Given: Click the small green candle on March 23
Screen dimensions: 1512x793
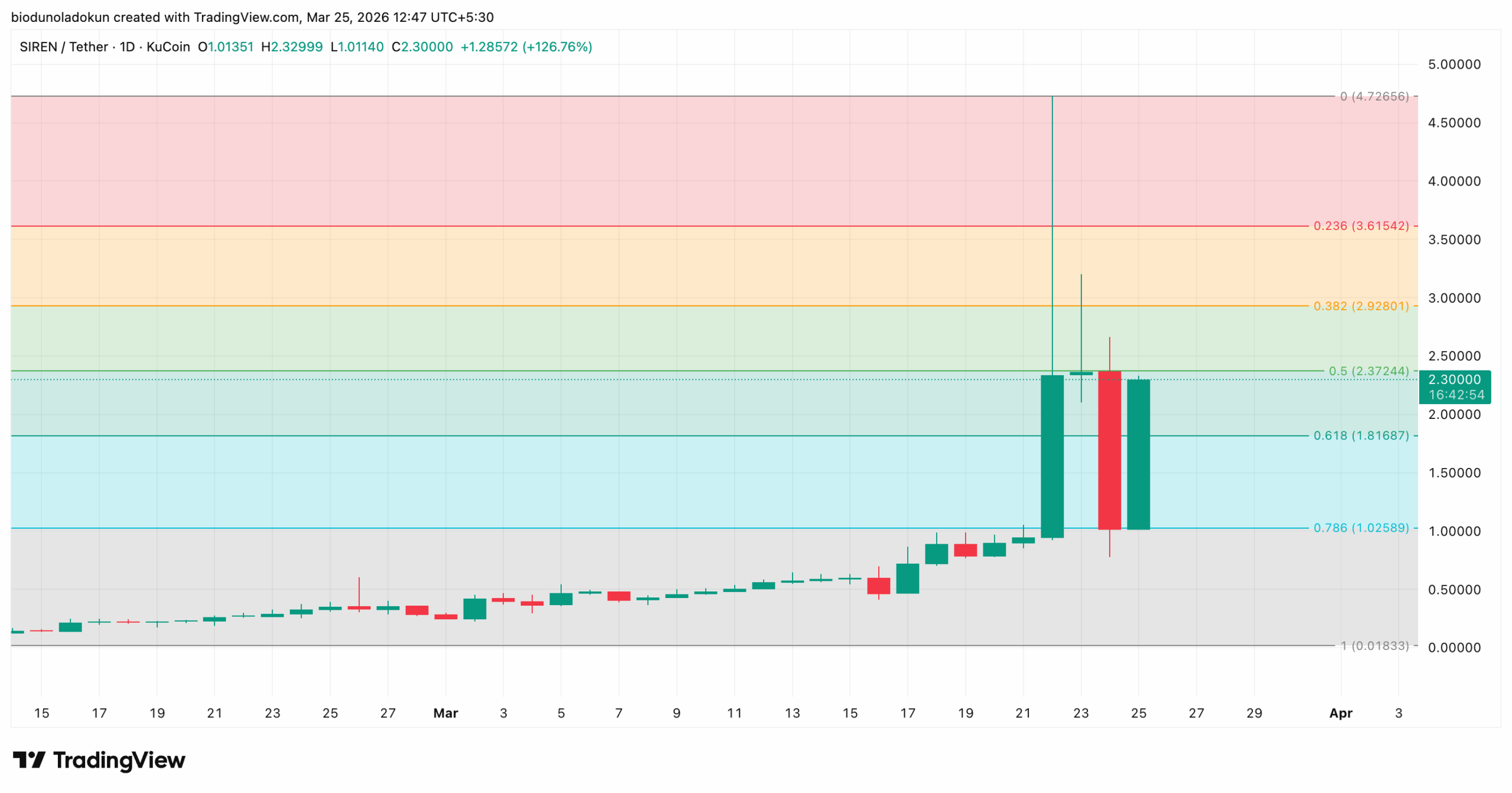Looking at the screenshot, I should click(1081, 373).
